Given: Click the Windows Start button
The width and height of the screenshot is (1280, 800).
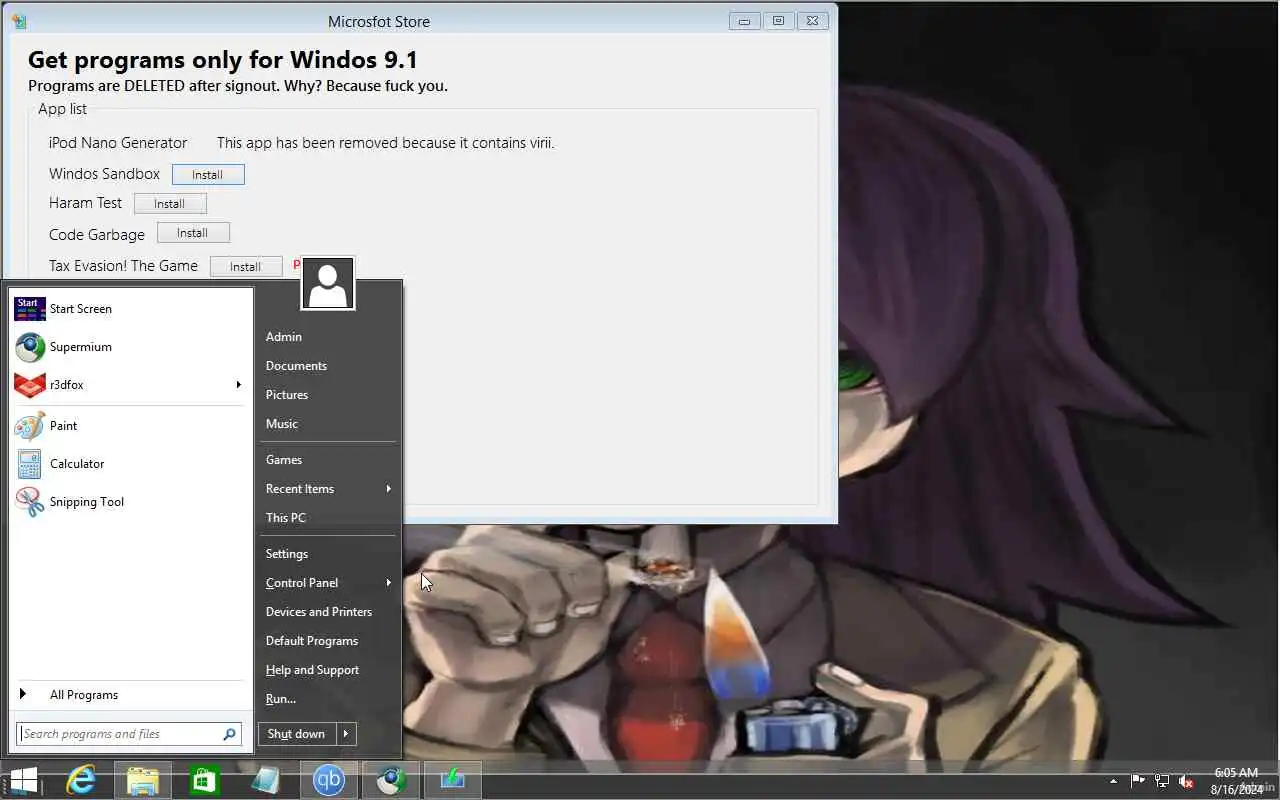Looking at the screenshot, I should click(x=24, y=780).
